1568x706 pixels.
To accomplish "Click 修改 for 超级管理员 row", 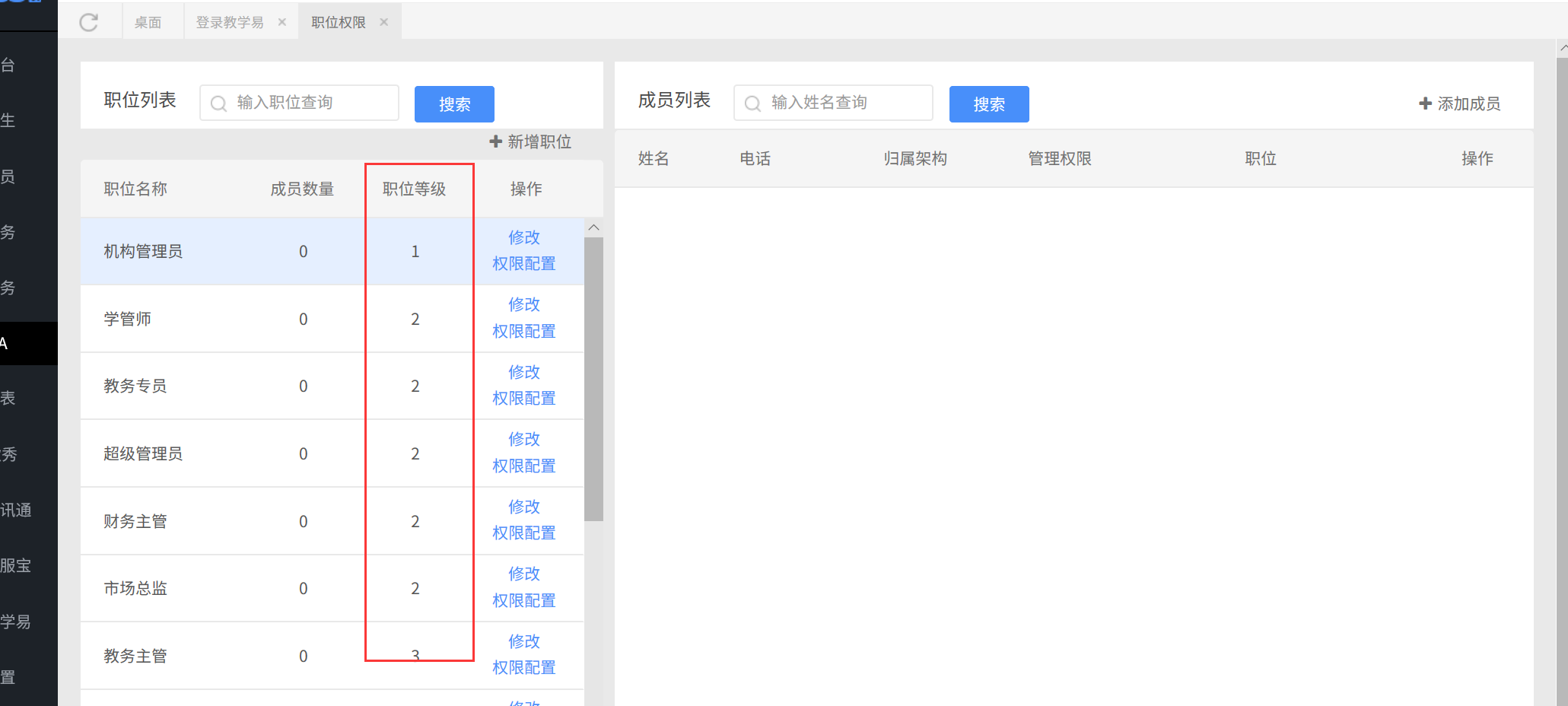I will point(524,439).
